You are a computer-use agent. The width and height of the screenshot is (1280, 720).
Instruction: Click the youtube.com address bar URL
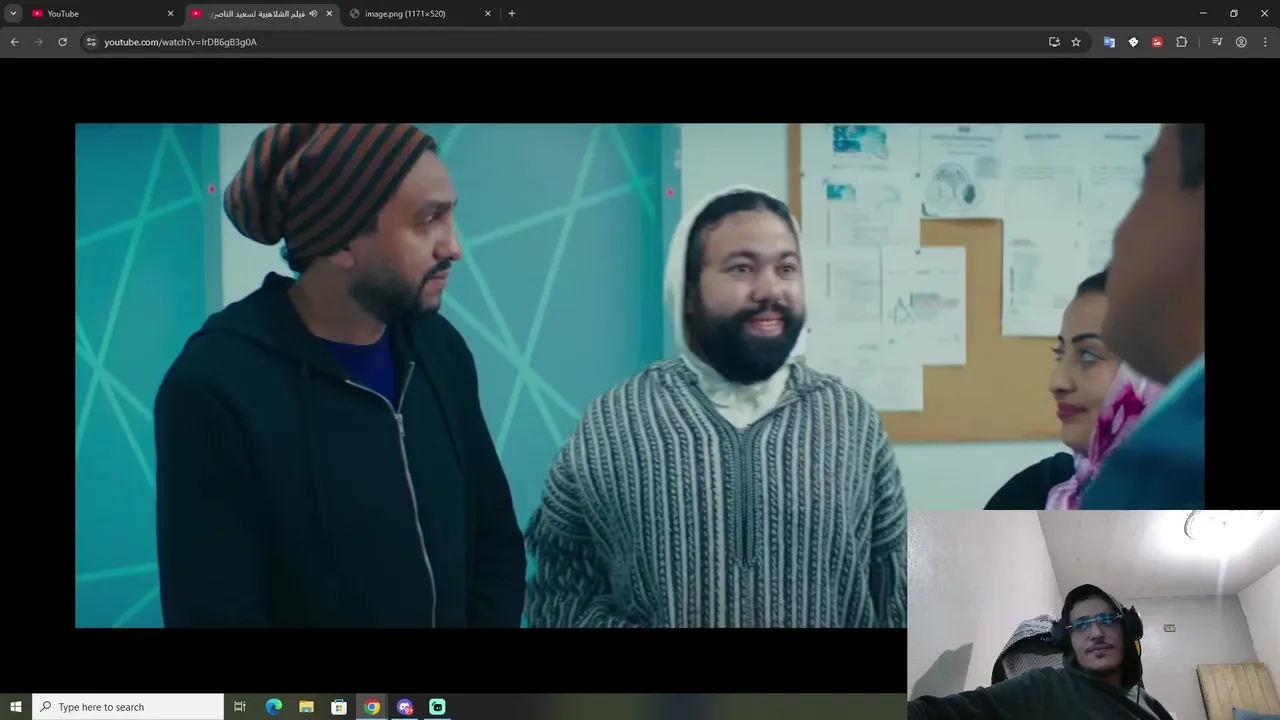click(181, 42)
